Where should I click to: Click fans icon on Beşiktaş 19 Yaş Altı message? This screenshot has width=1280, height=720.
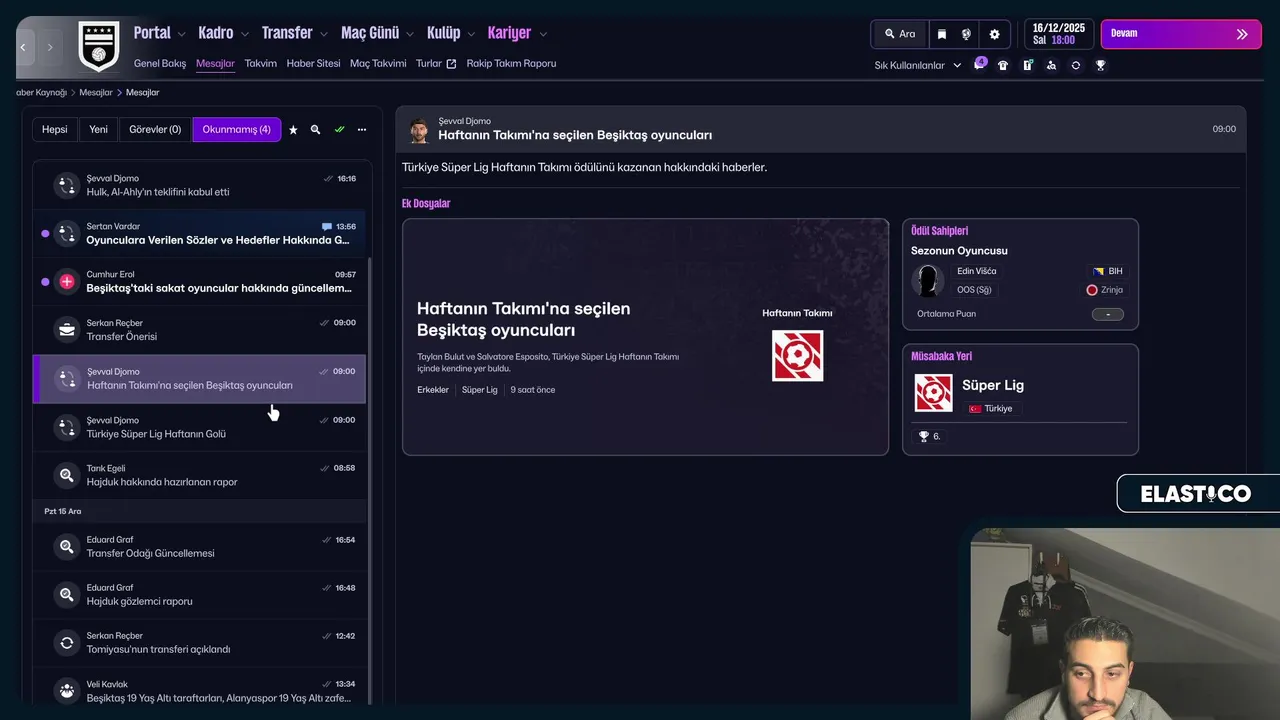(x=66, y=691)
